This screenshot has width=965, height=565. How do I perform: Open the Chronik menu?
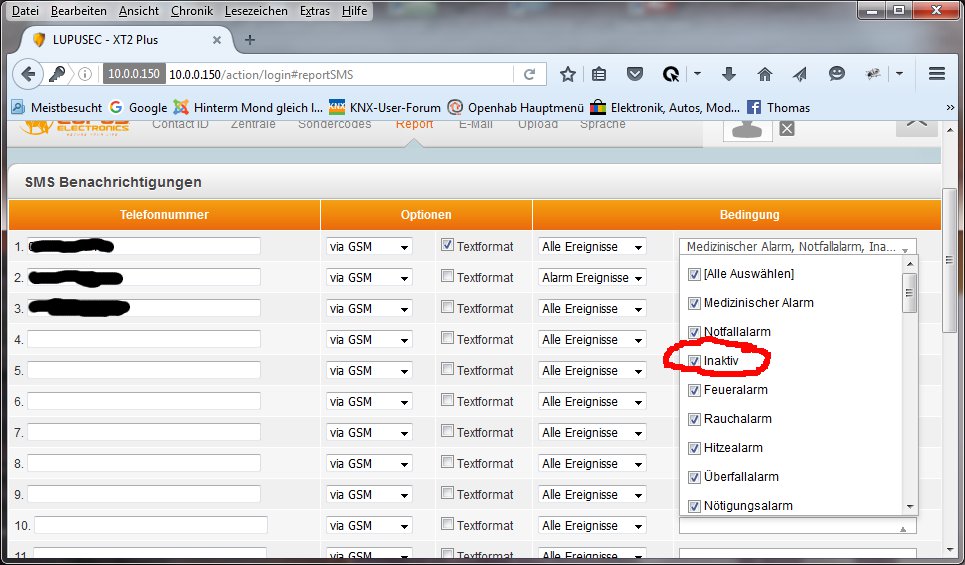pyautogui.click(x=191, y=10)
